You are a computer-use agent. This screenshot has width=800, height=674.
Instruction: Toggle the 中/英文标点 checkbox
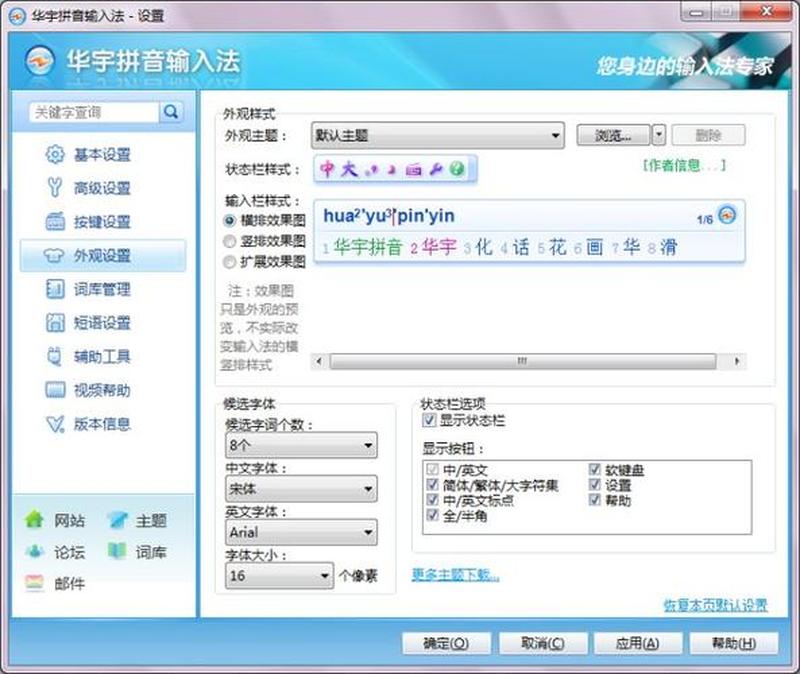(432, 500)
